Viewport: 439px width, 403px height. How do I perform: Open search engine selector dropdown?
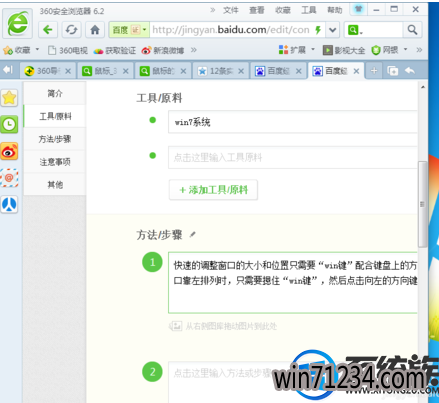355,30
